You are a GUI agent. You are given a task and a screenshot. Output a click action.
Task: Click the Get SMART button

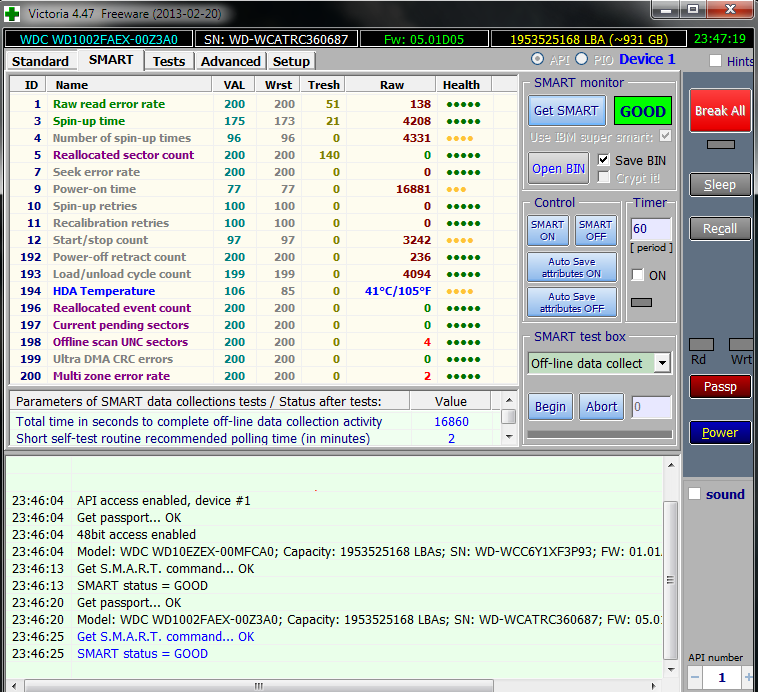coord(567,111)
